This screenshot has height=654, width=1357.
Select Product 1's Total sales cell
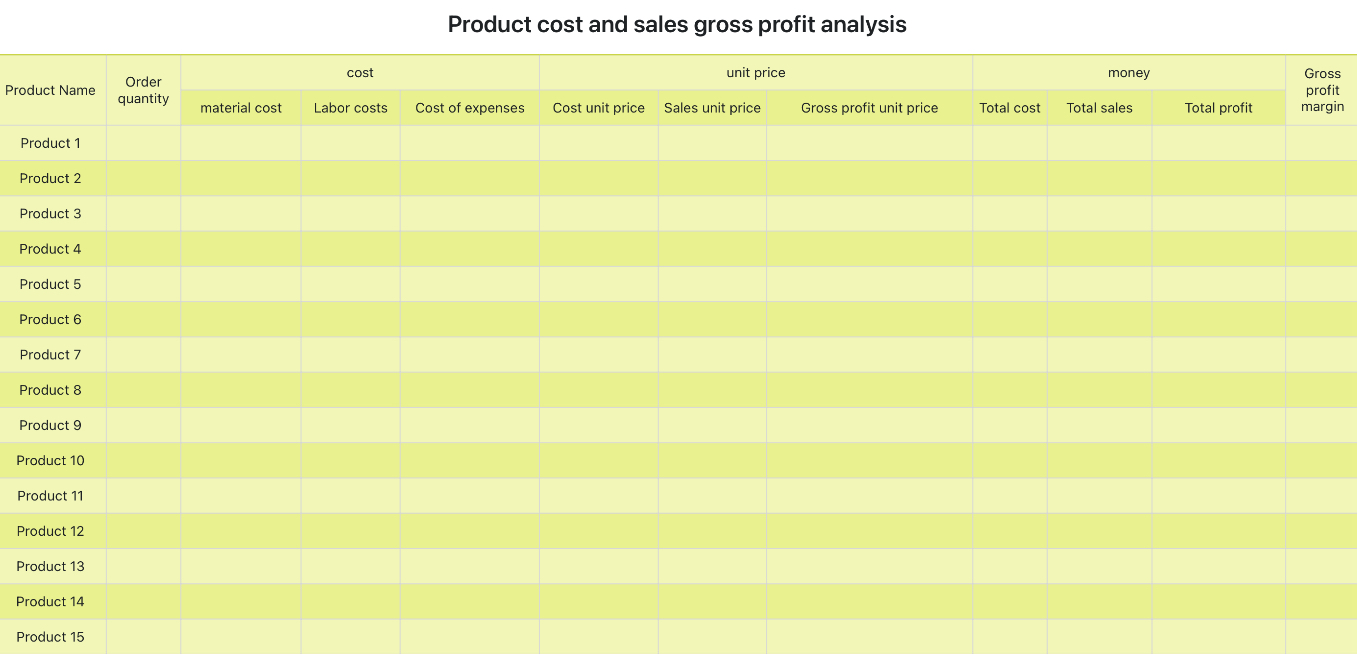click(x=1100, y=143)
